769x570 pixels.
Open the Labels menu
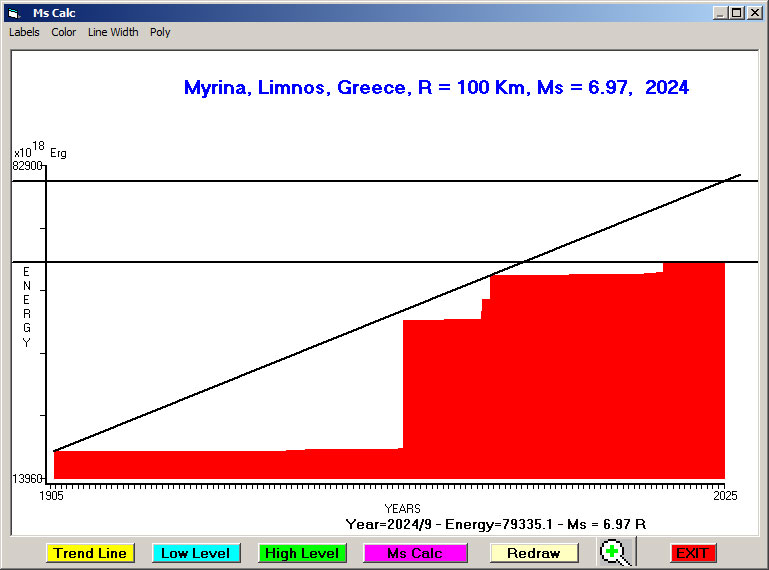24,32
